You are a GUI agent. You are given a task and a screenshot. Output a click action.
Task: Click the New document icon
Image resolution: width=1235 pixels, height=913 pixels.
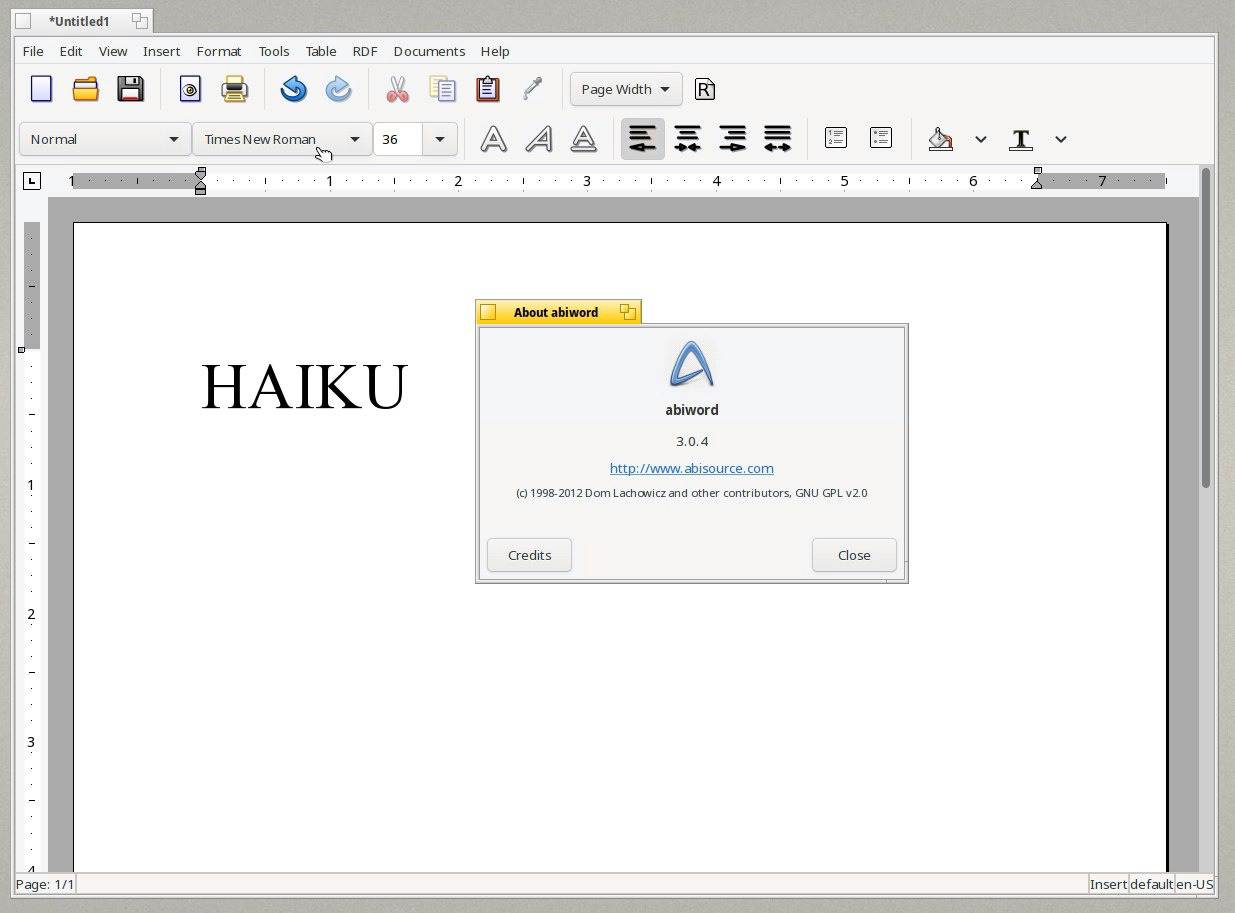(x=41, y=89)
